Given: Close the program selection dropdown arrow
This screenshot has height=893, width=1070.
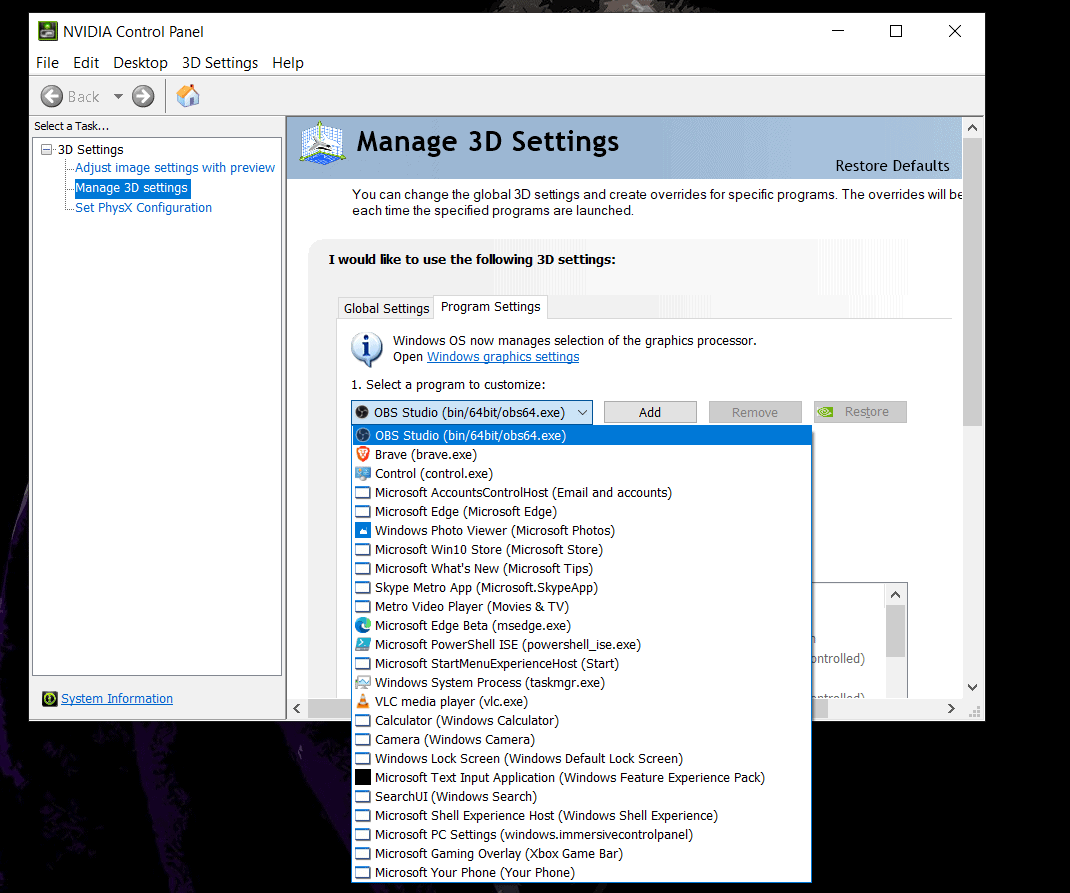Looking at the screenshot, I should (582, 412).
